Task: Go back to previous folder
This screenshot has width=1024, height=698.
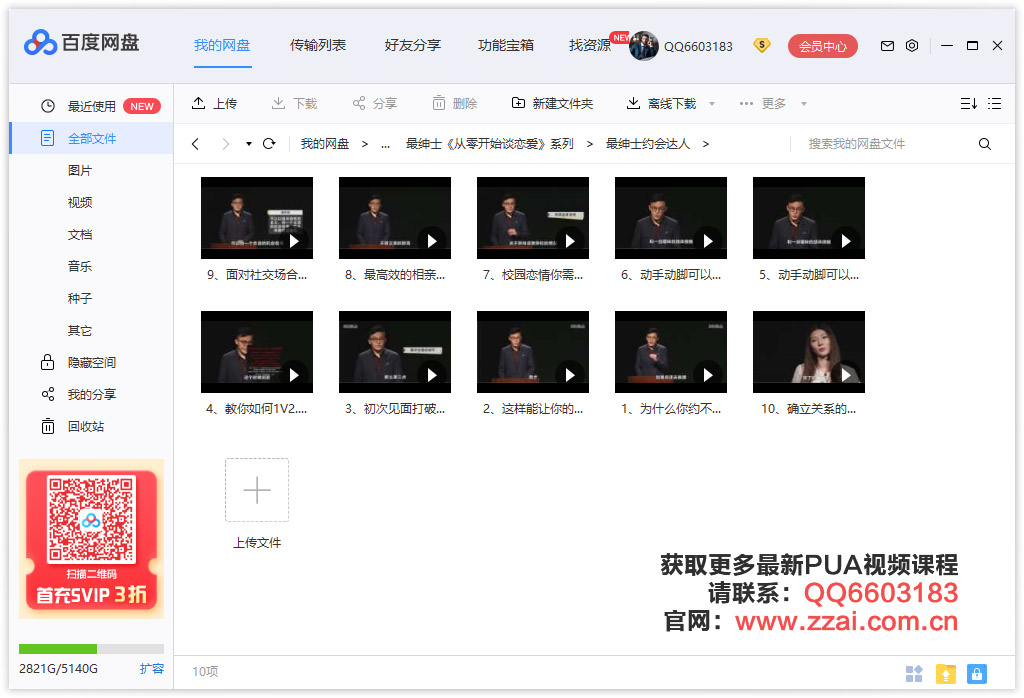Action: (x=195, y=144)
